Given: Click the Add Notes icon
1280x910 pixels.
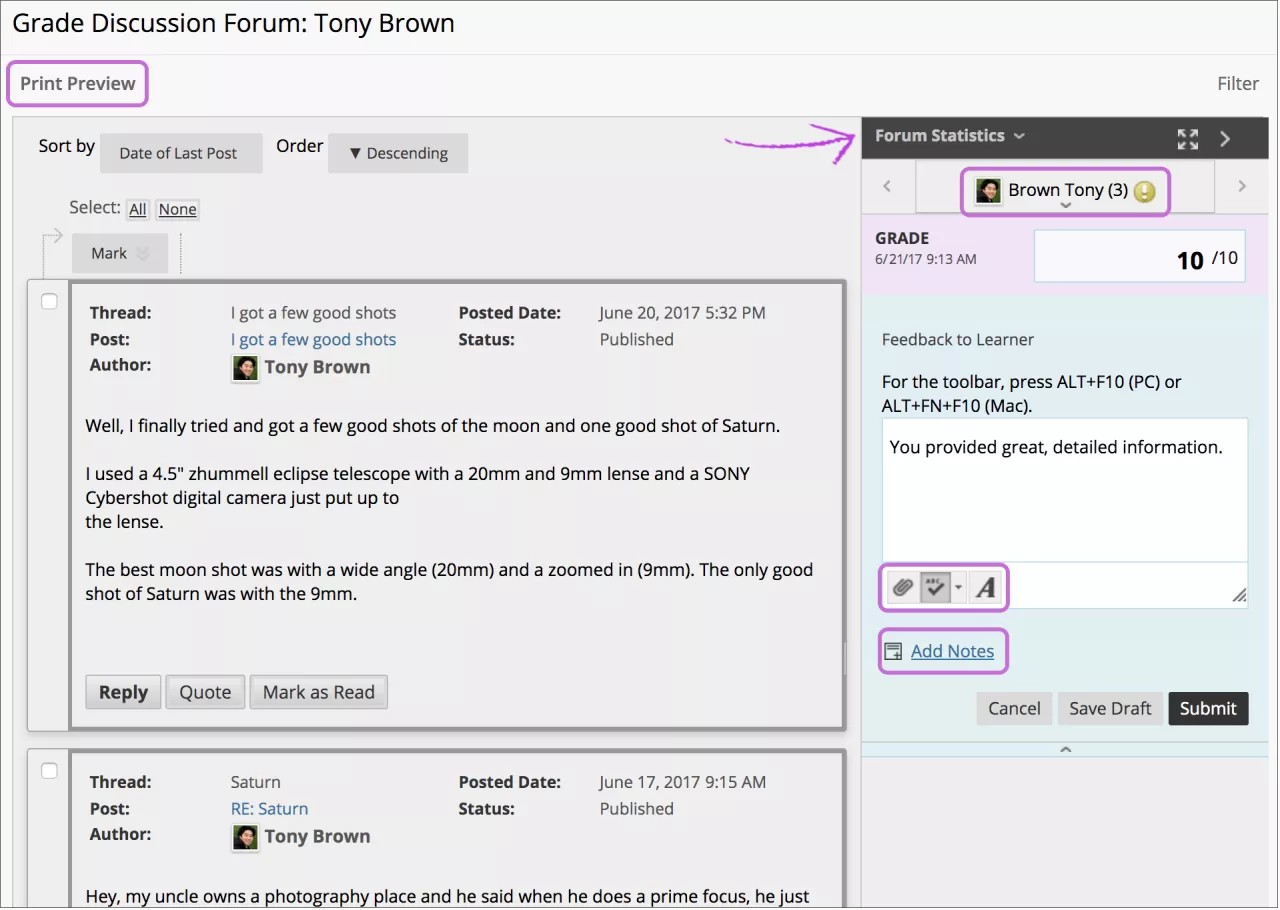Looking at the screenshot, I should pyautogui.click(x=892, y=650).
